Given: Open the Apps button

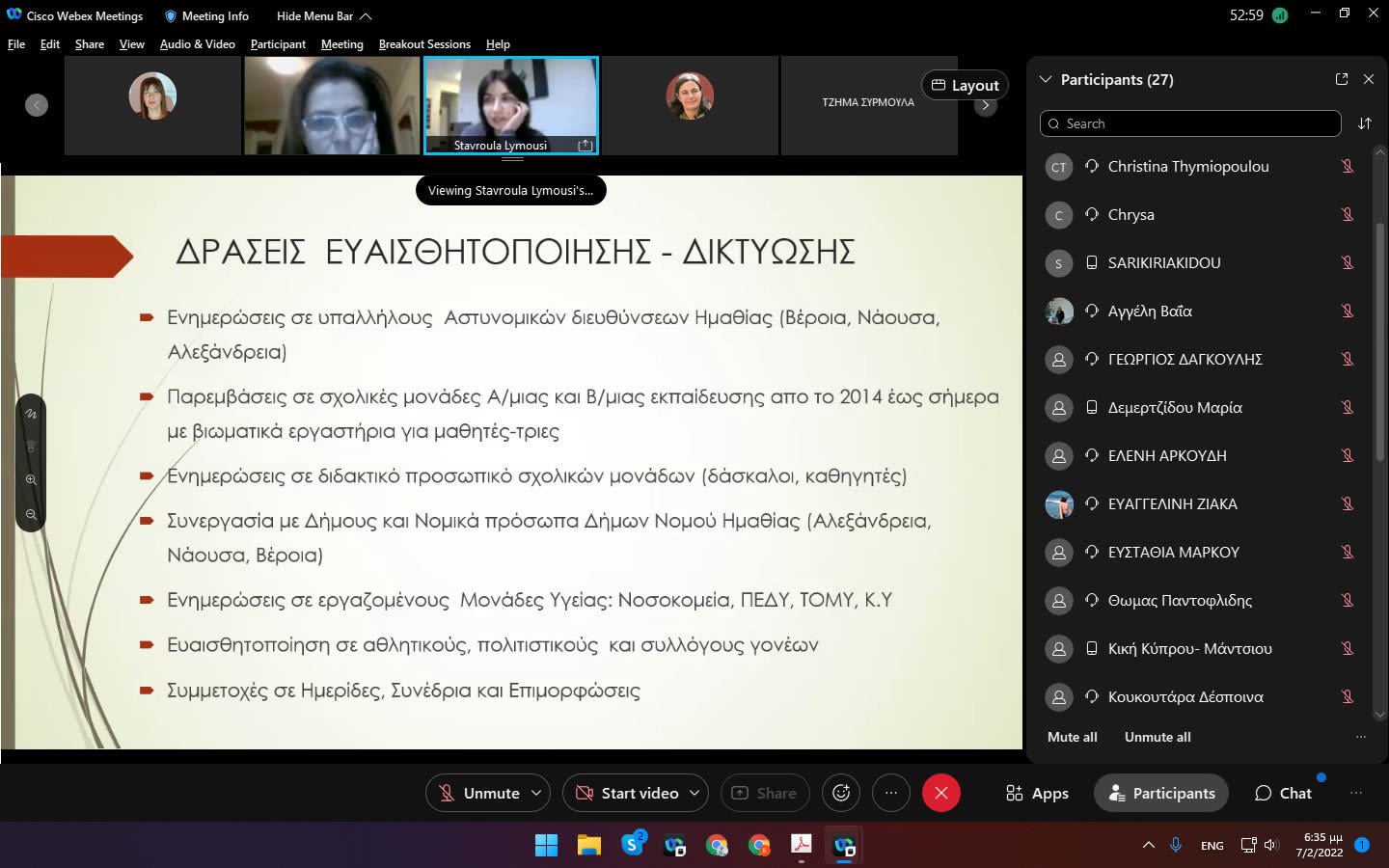Looking at the screenshot, I should tap(1037, 793).
